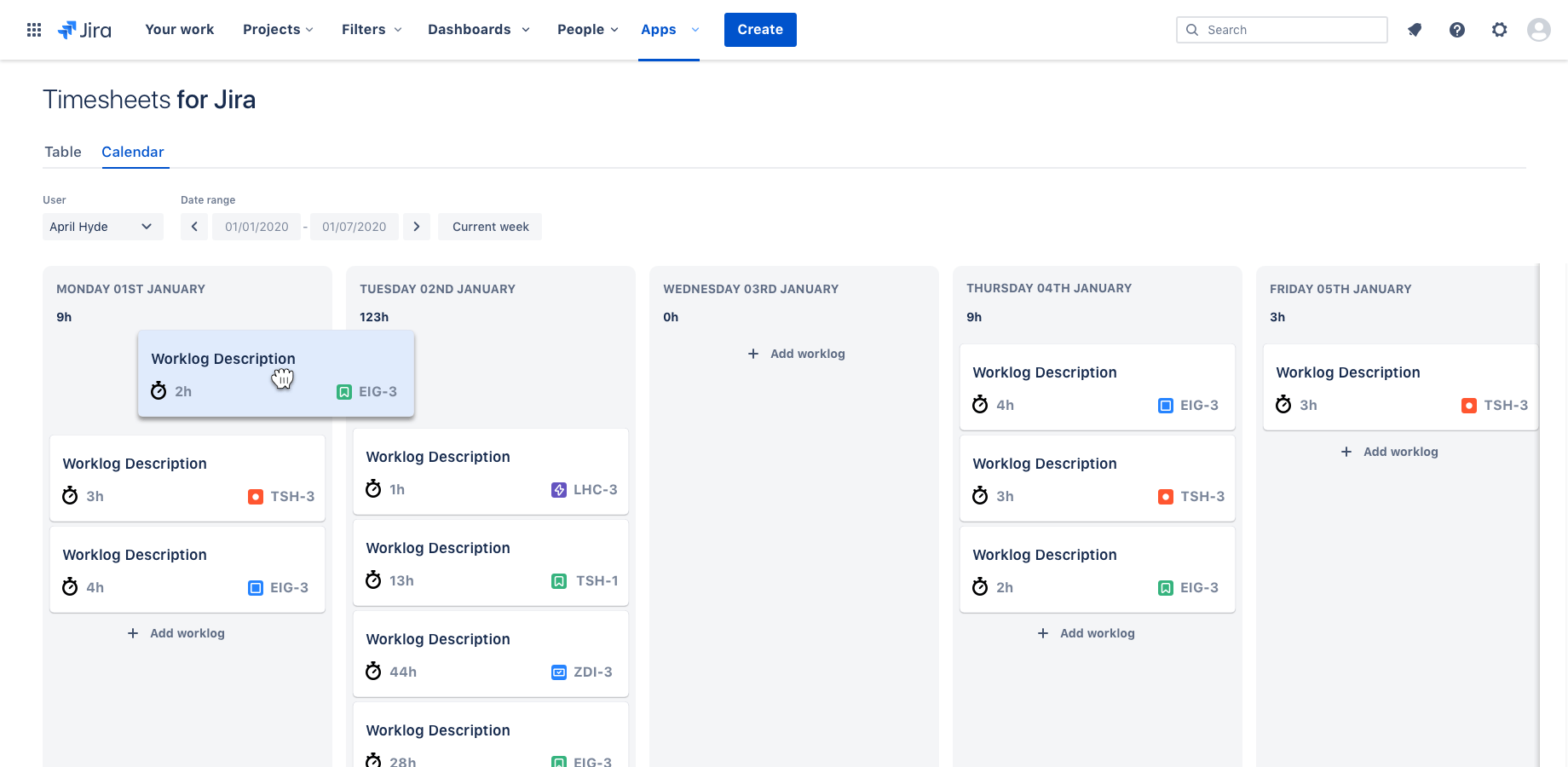Open the TSH-3 issue key on Friday
This screenshot has width=1568, height=767.
click(x=1506, y=406)
